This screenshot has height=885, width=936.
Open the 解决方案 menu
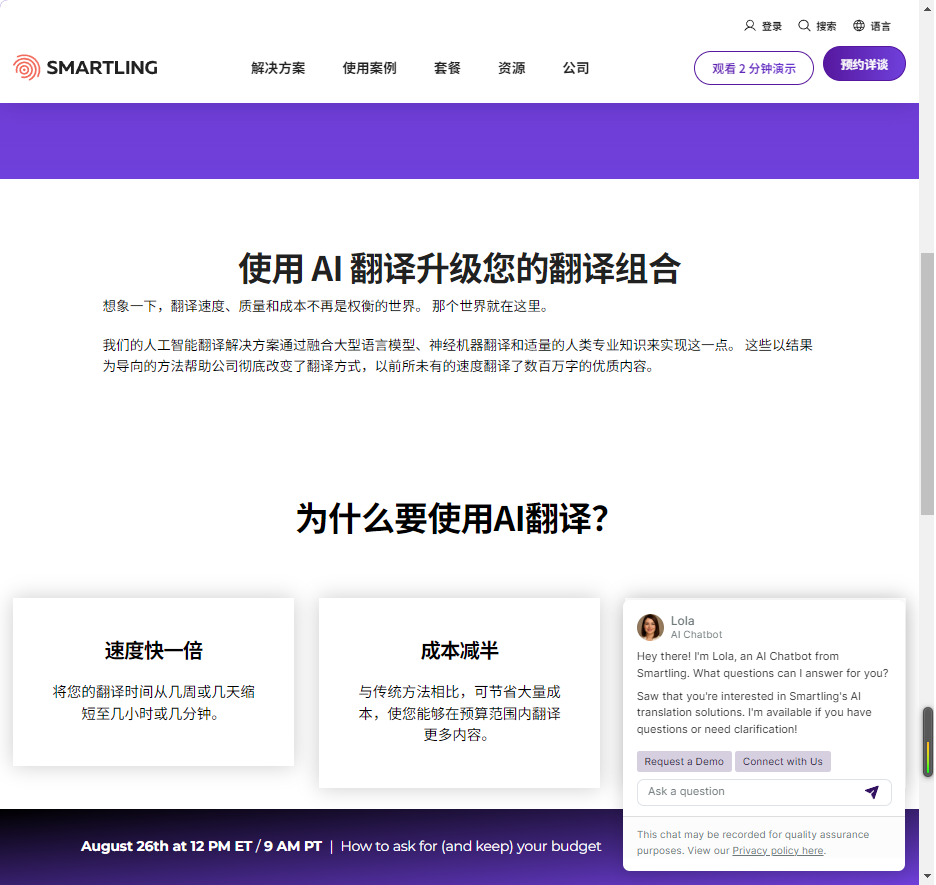(x=278, y=68)
